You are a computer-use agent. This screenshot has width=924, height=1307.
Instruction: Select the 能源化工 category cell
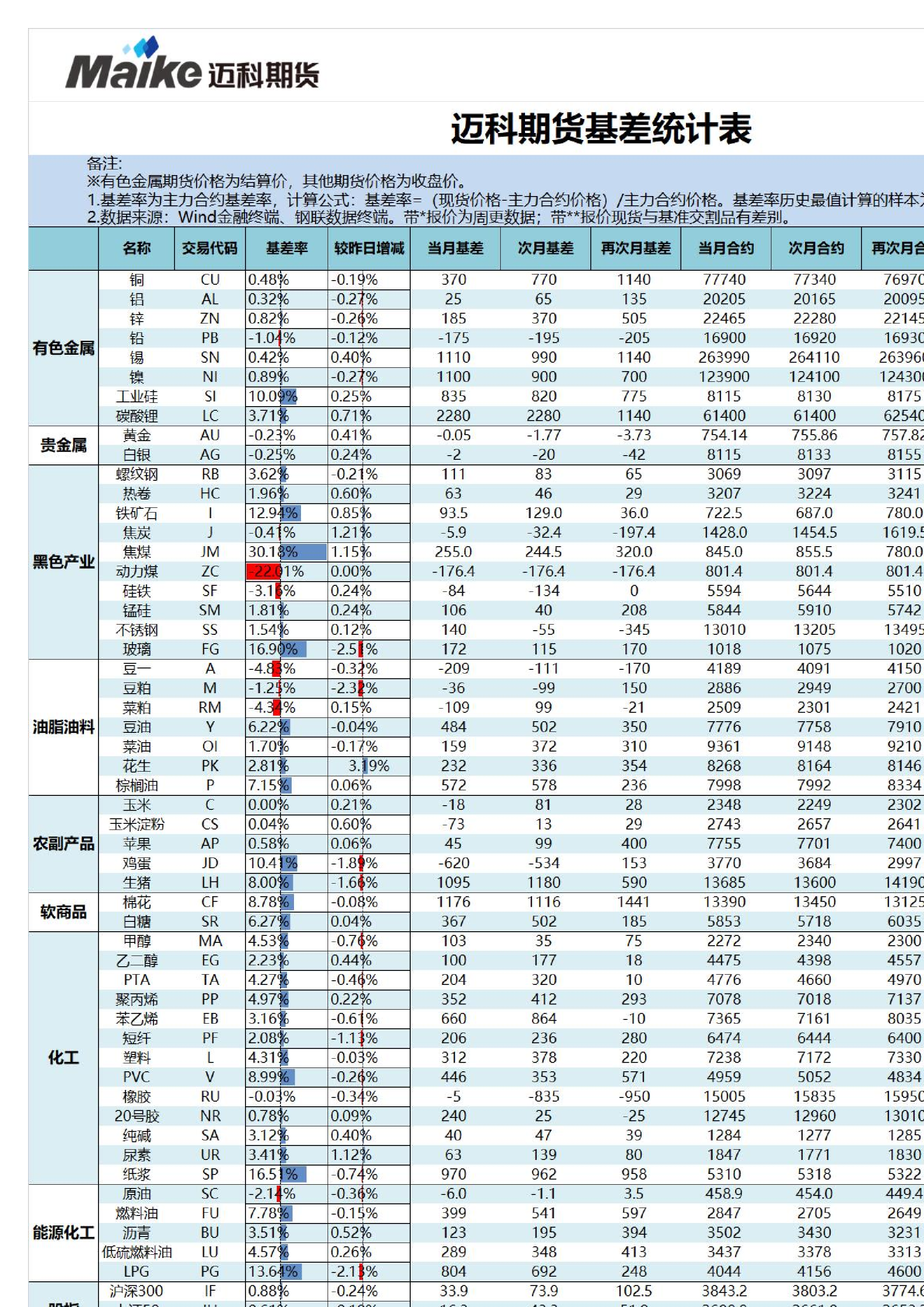point(64,1232)
